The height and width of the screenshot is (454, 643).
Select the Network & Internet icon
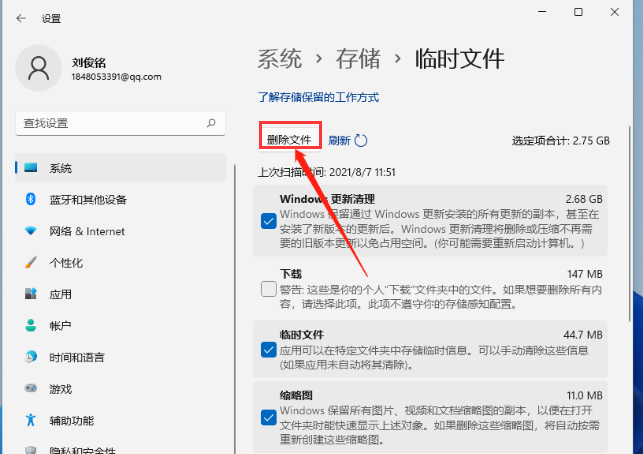[x=30, y=231]
